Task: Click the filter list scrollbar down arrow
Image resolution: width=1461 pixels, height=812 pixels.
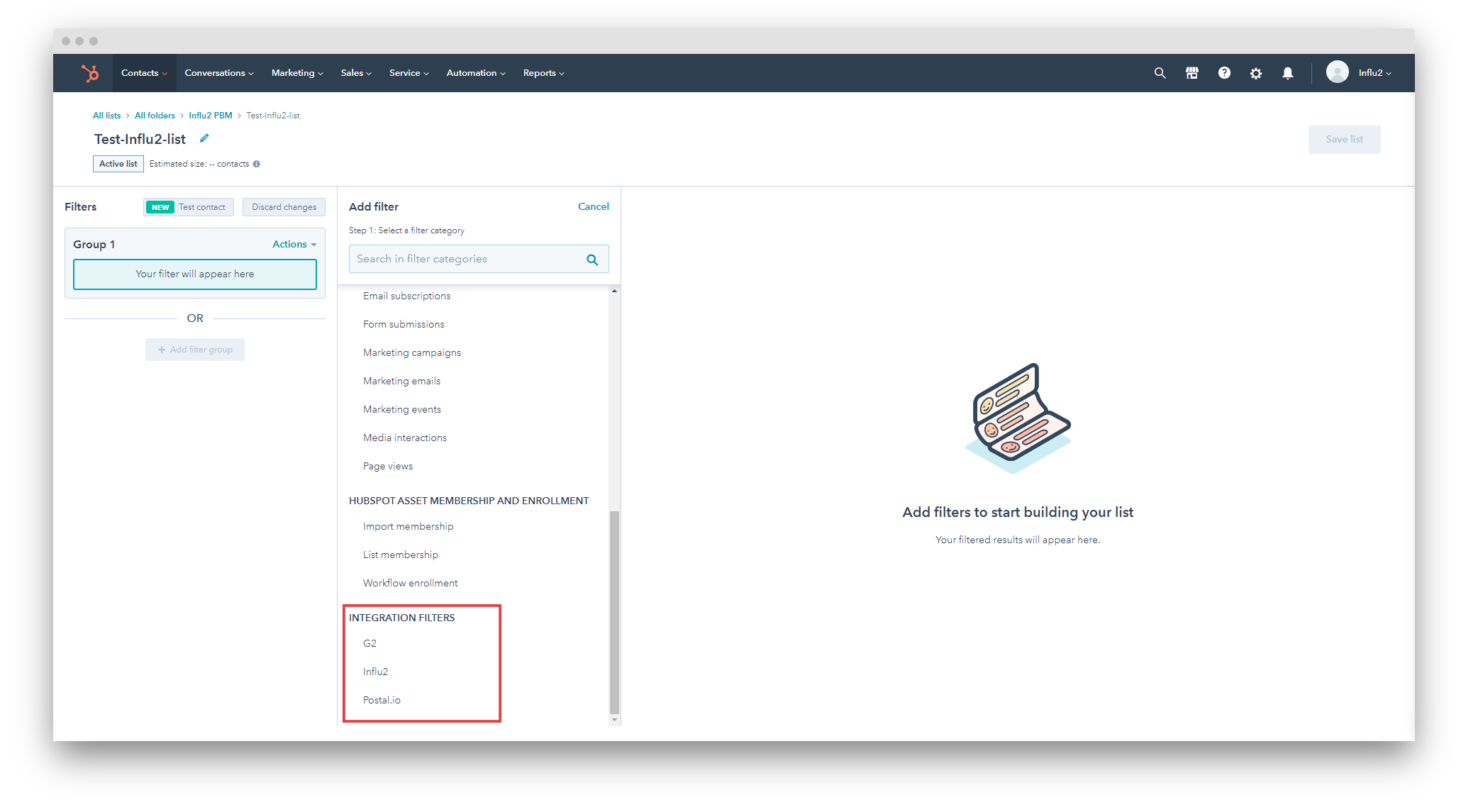Action: coord(614,720)
